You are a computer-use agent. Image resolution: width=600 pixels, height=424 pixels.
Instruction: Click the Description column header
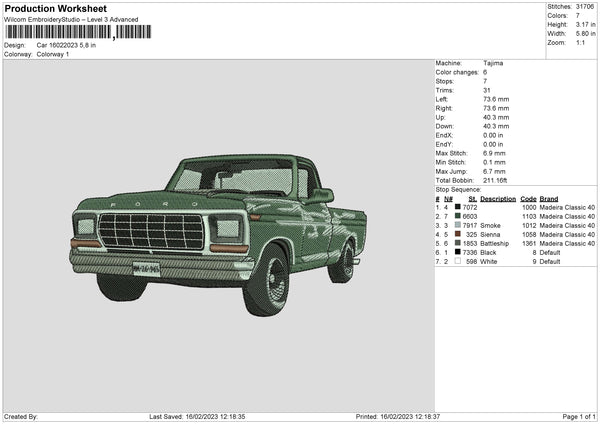(x=497, y=199)
